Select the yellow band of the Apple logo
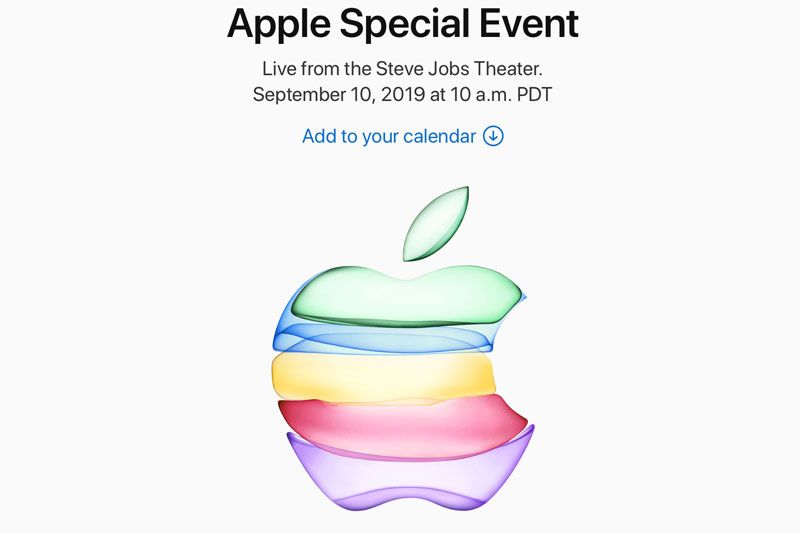 383,376
